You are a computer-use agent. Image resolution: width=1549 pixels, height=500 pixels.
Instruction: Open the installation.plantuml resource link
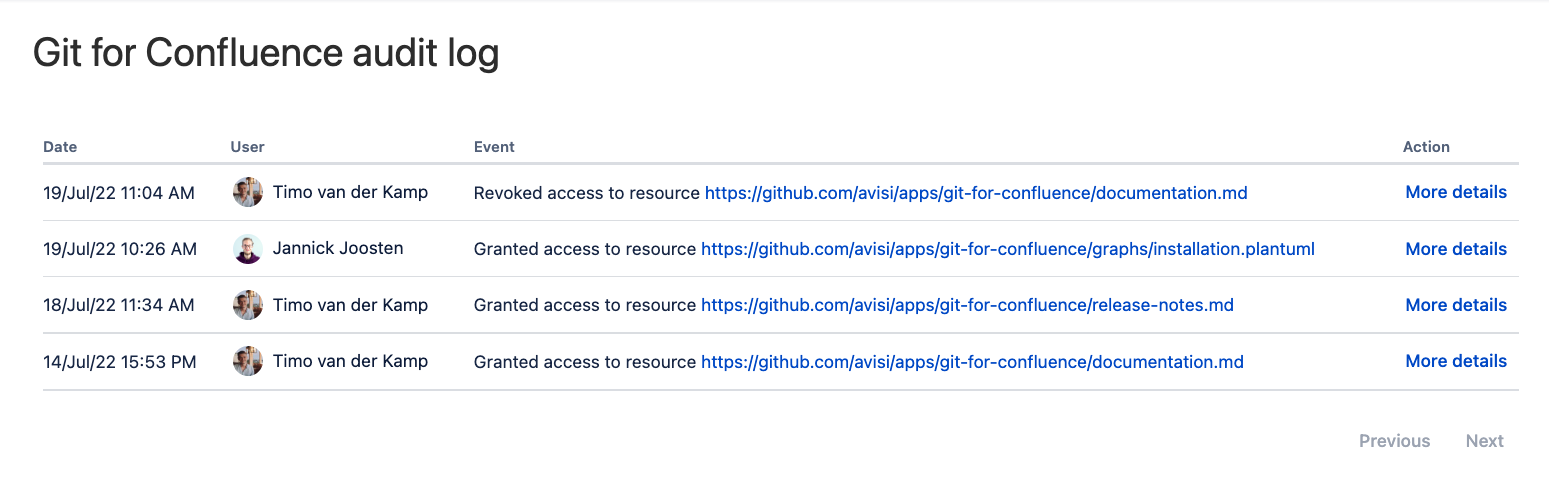pos(1007,249)
